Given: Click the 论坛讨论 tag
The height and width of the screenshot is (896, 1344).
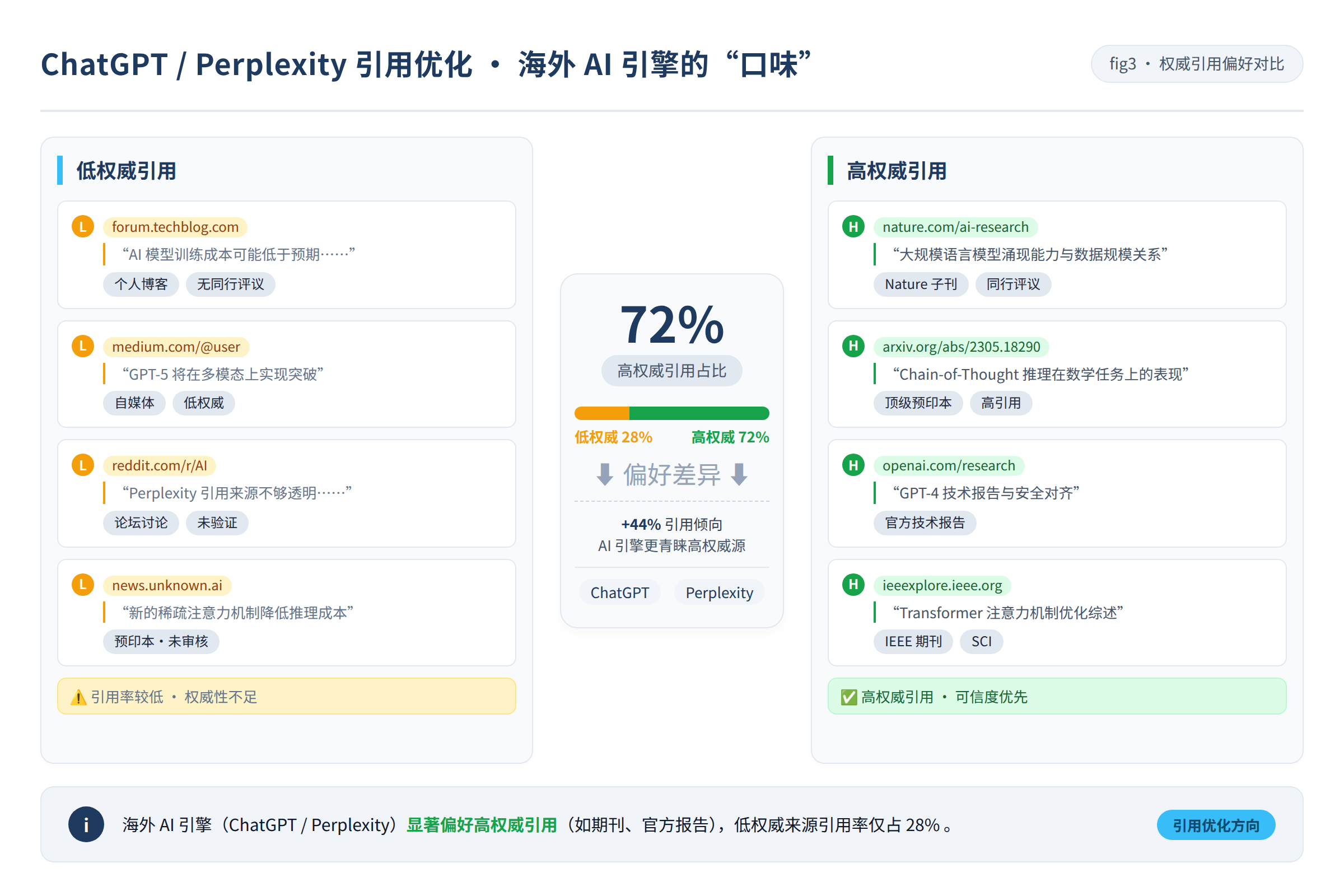Looking at the screenshot, I should (x=141, y=522).
